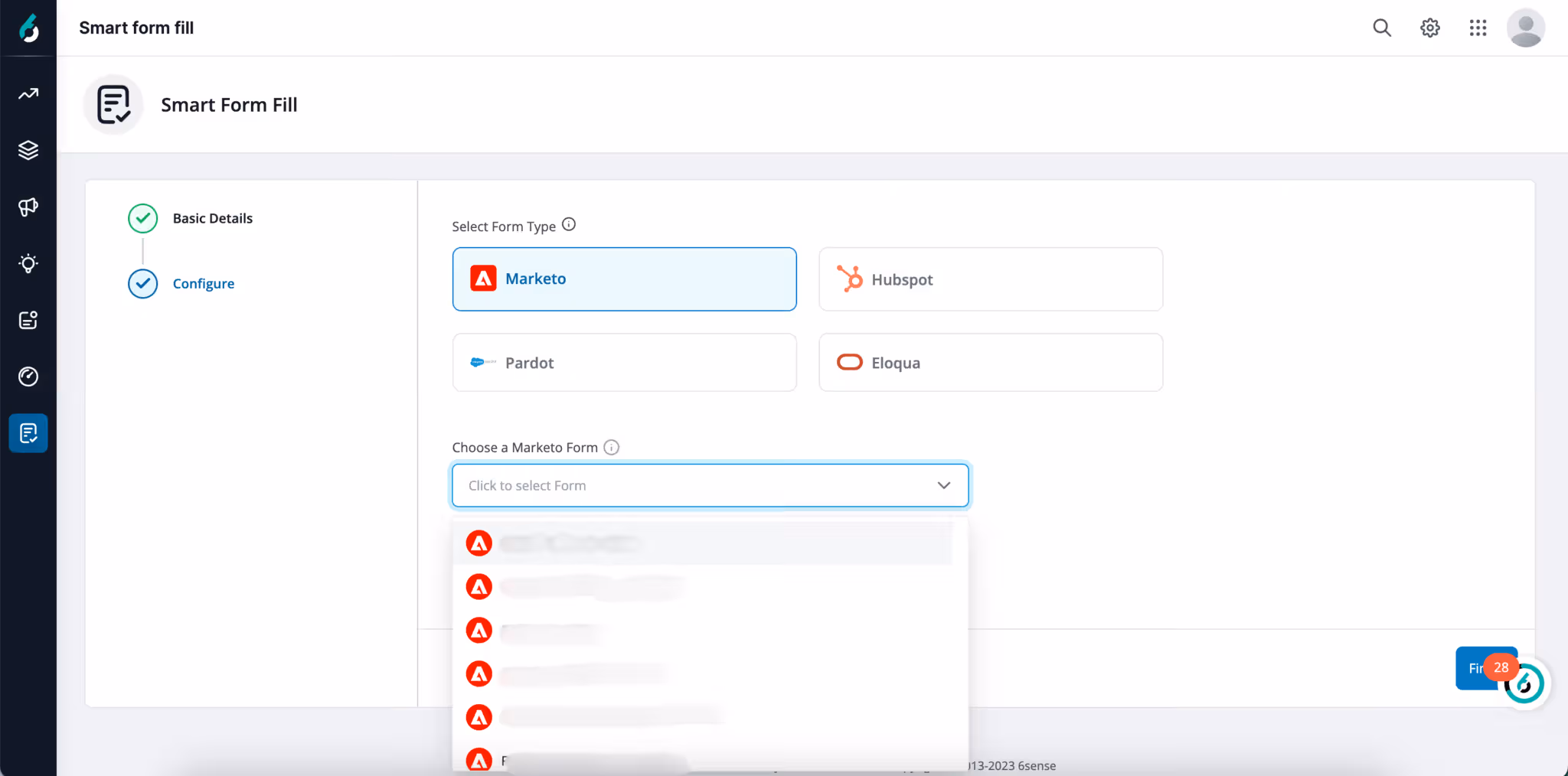This screenshot has width=1568, height=776.
Task: Open the speedometer dashboard sidebar icon
Action: click(x=28, y=377)
